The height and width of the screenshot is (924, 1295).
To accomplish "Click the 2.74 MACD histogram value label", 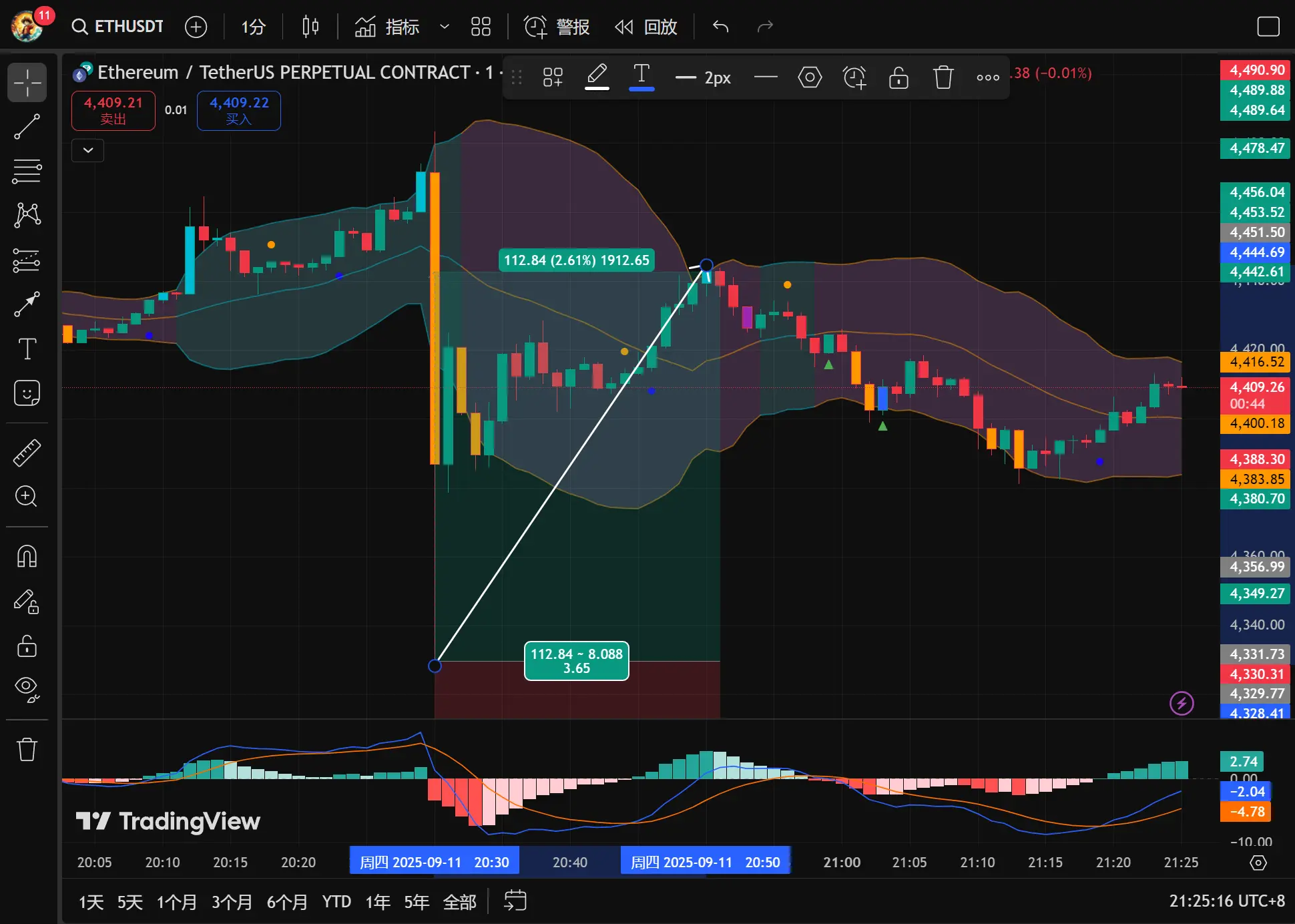I will [1242, 761].
